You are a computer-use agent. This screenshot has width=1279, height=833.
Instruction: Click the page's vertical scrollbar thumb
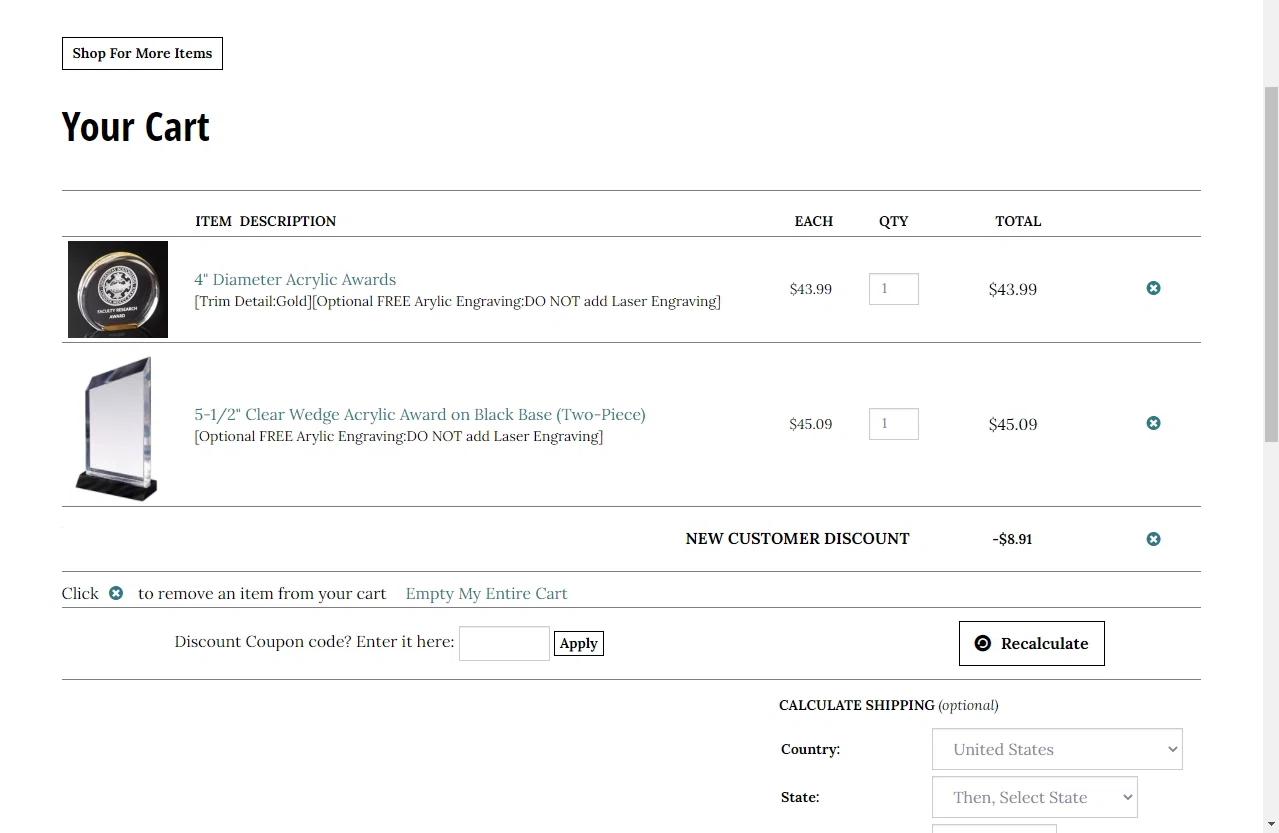(1271, 262)
